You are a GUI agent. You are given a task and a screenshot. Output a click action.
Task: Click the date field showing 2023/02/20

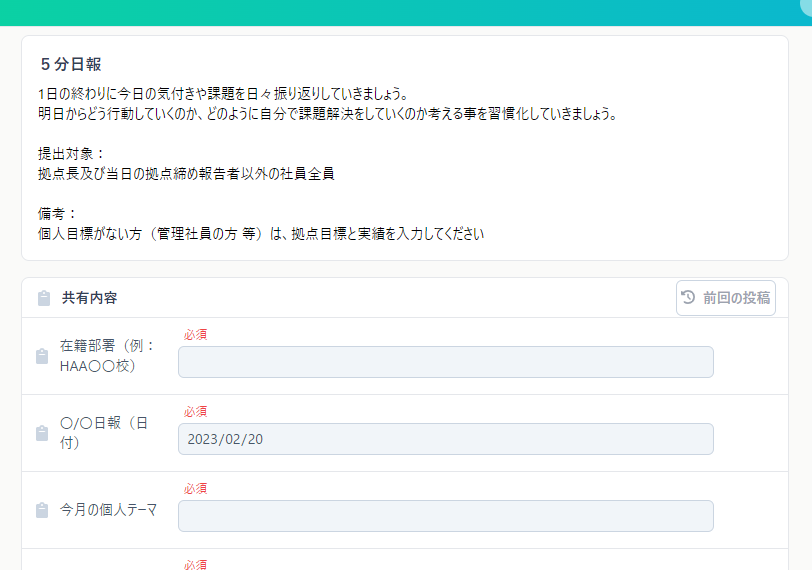click(x=445, y=439)
